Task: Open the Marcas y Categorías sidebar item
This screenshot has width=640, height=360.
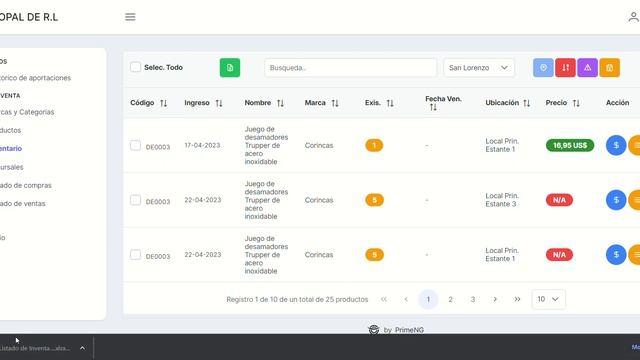Action: pos(27,112)
